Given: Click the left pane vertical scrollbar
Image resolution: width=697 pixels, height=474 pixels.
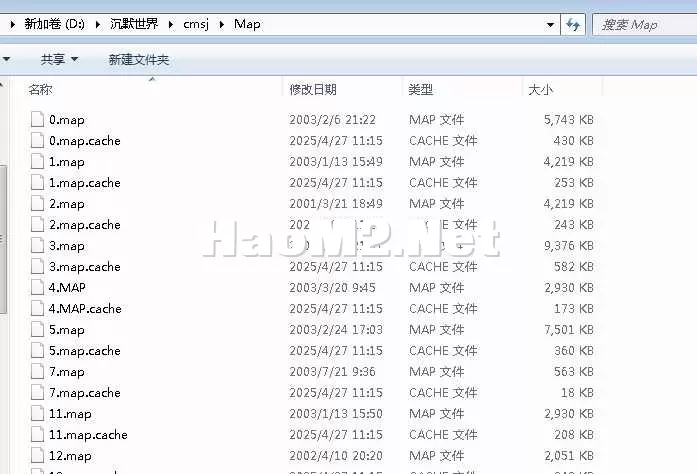Looking at the screenshot, I should pyautogui.click(x=3, y=240).
